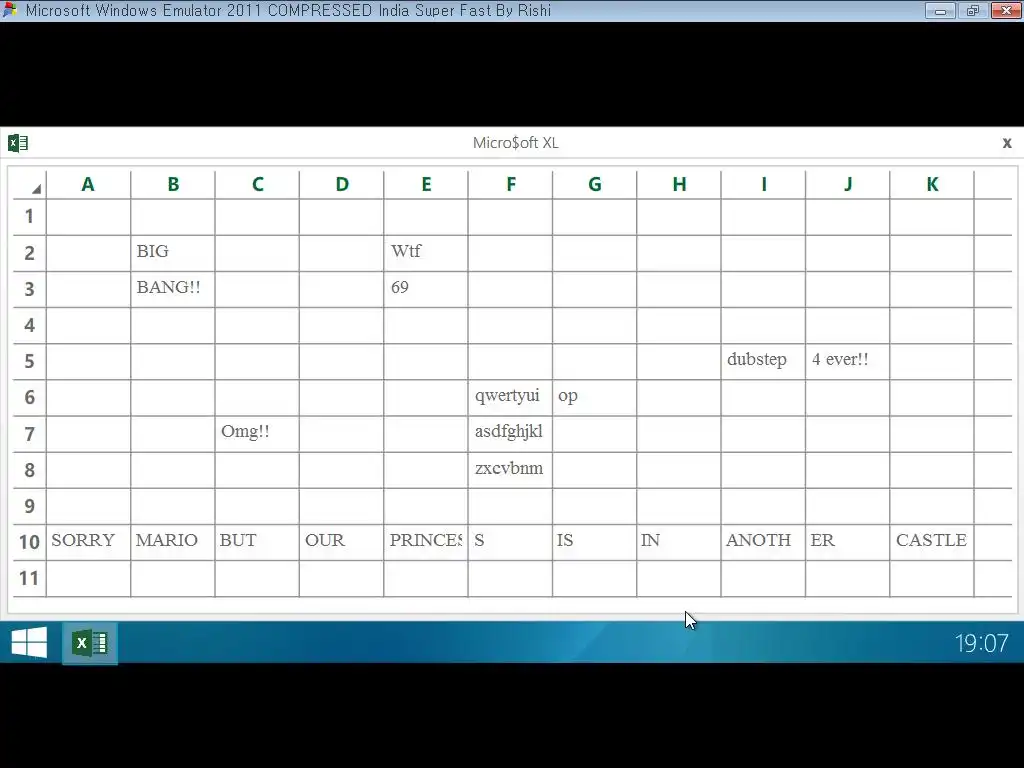The width and height of the screenshot is (1024, 768).
Task: Select row 2 header
Action: (29, 253)
